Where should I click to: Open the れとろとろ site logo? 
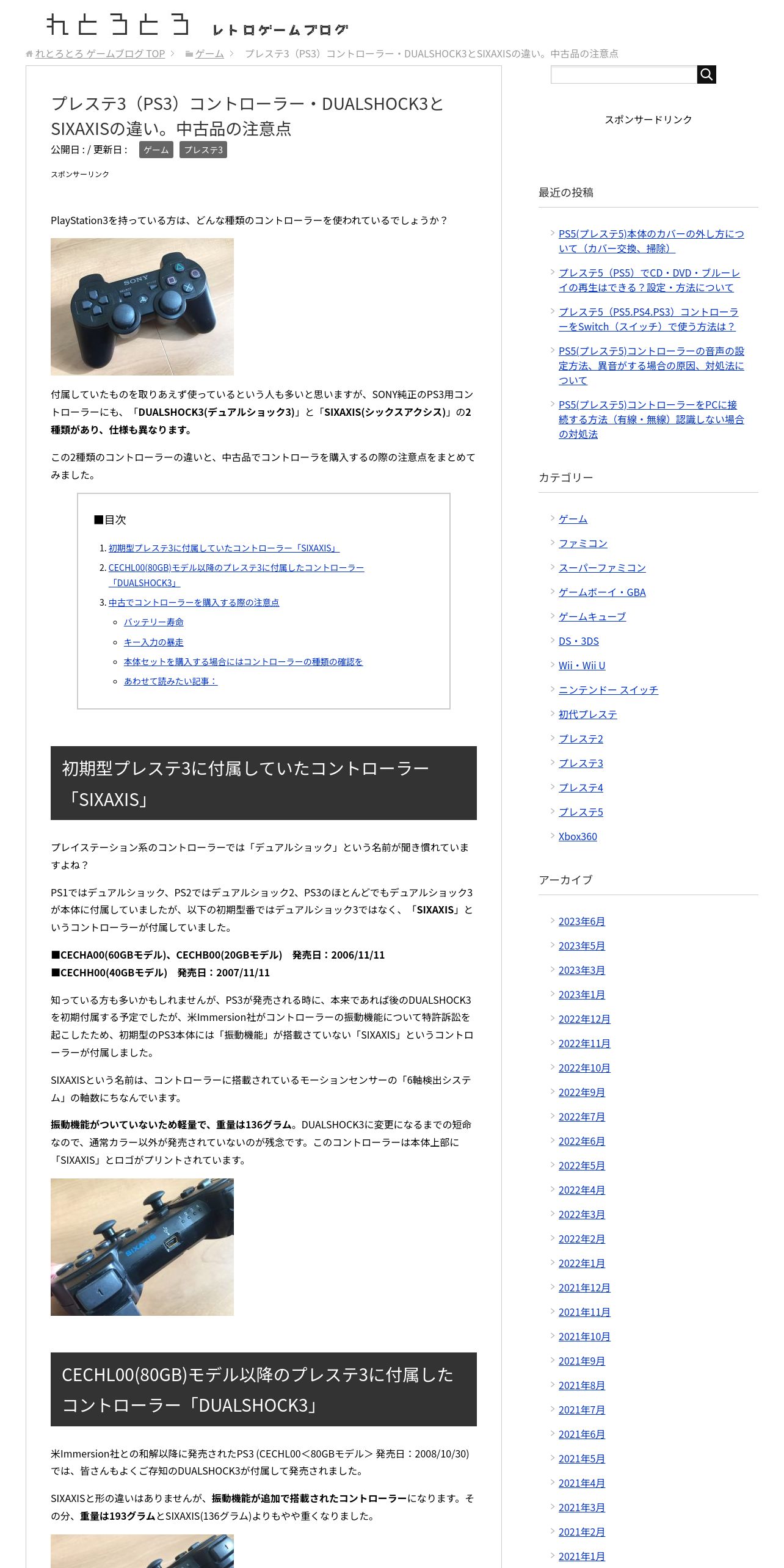pyautogui.click(x=197, y=26)
